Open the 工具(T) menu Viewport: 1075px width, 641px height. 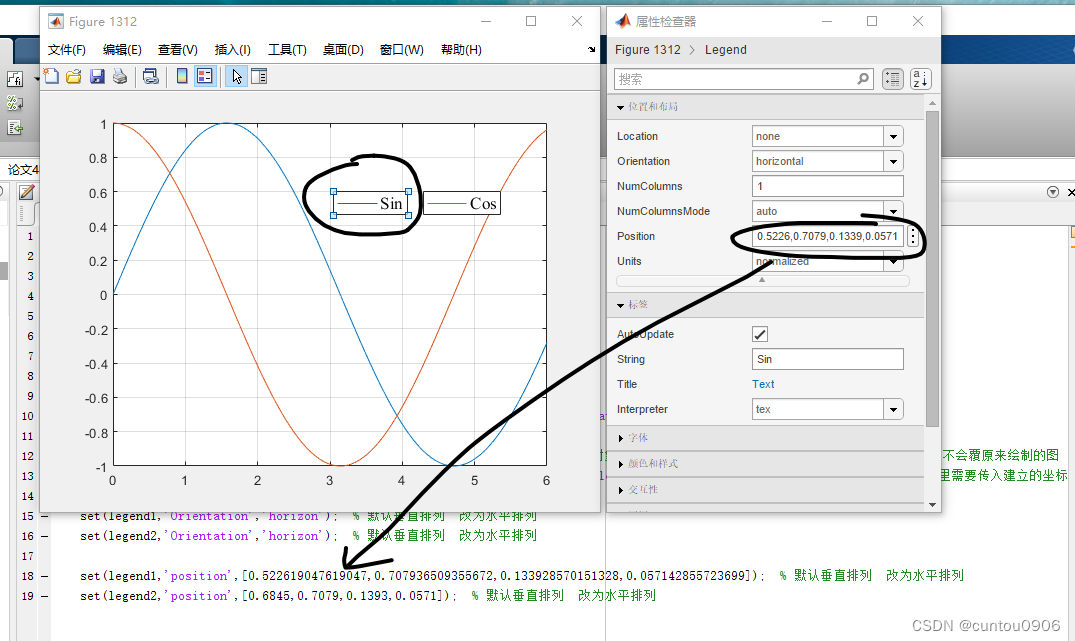(287, 50)
